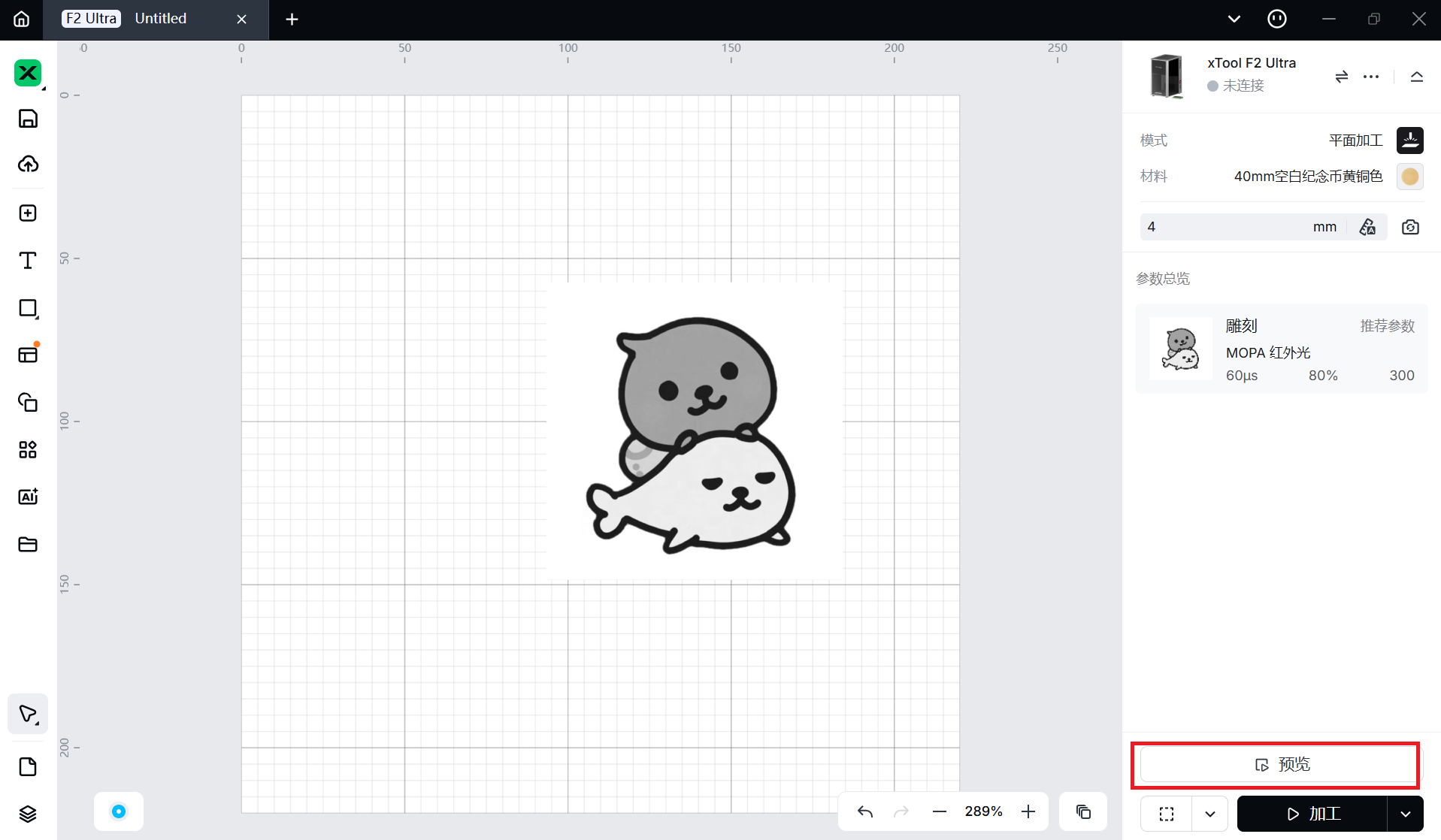Click the camera capture icon
The image size is (1441, 840).
(x=1410, y=227)
